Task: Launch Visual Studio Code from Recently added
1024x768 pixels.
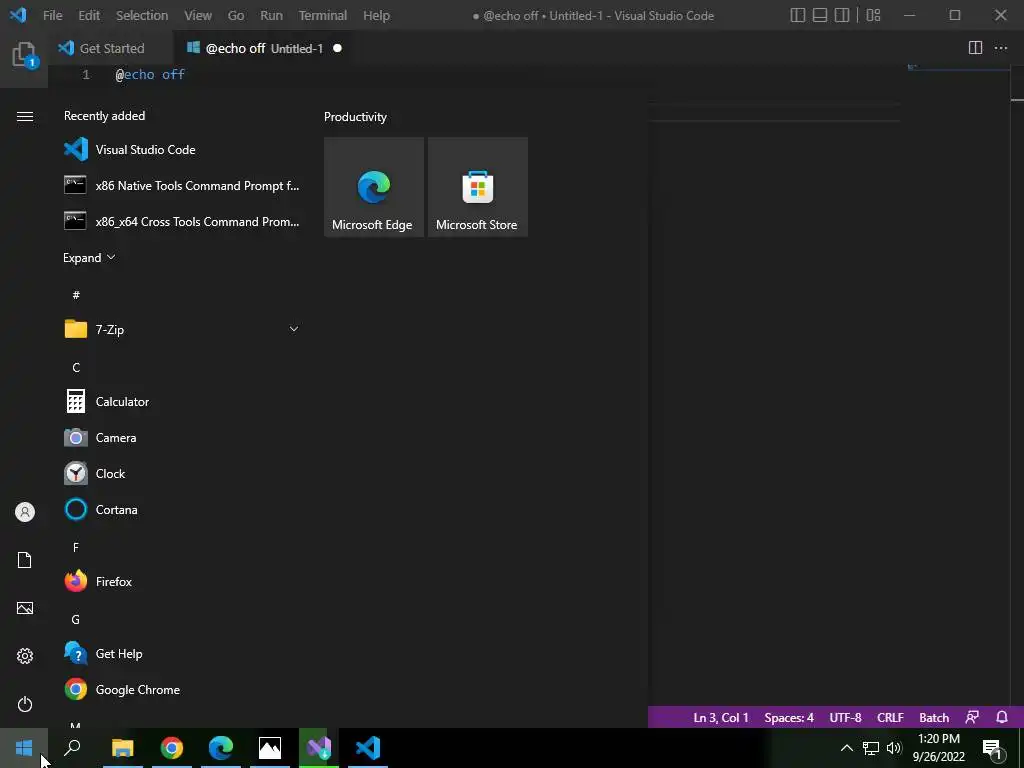Action: tap(182, 150)
